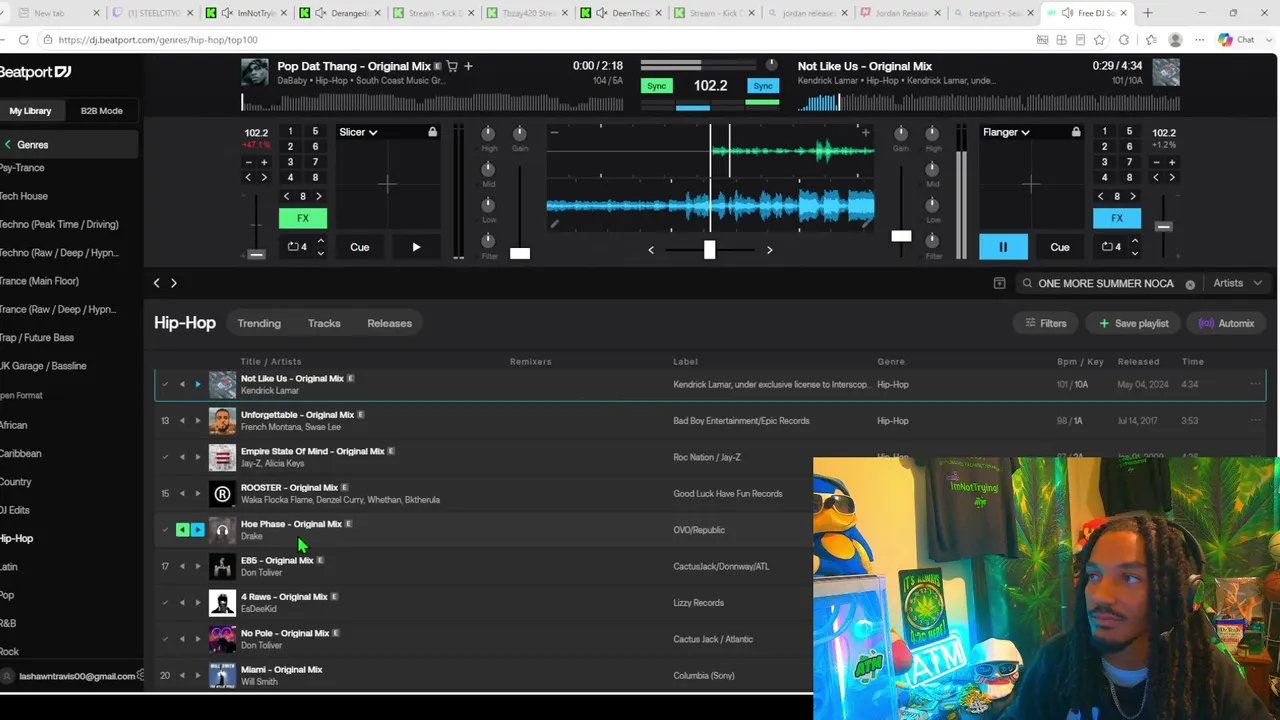
Task: Switch to Releases tab
Action: pyautogui.click(x=390, y=323)
